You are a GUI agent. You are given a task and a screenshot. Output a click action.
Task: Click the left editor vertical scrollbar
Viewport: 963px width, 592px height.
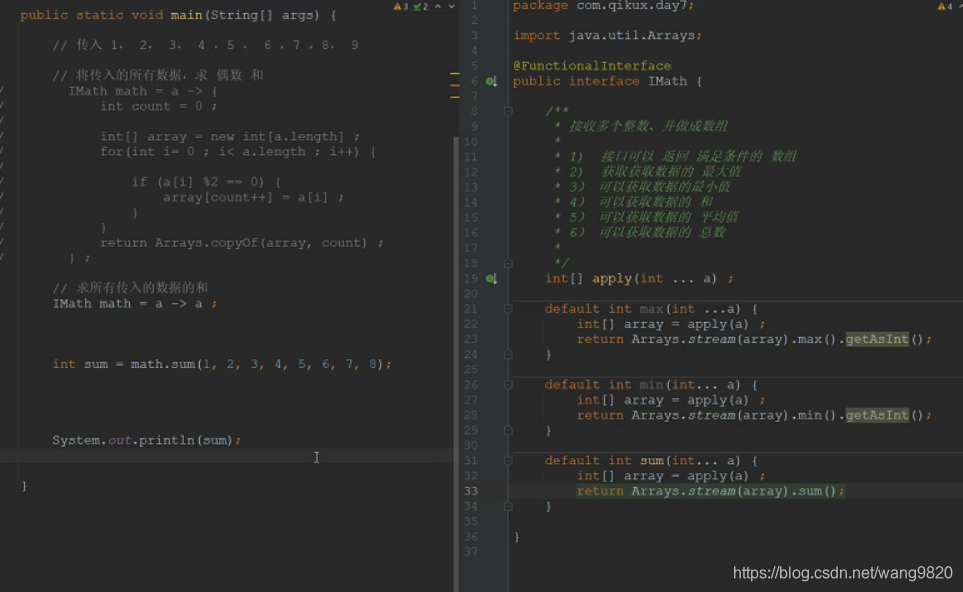(x=456, y=362)
